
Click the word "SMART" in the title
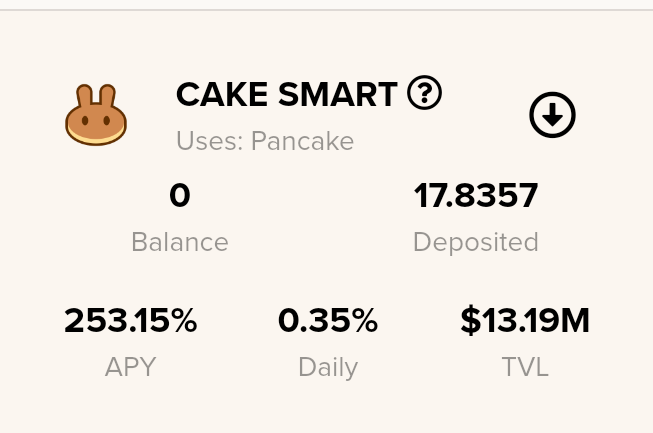point(338,94)
